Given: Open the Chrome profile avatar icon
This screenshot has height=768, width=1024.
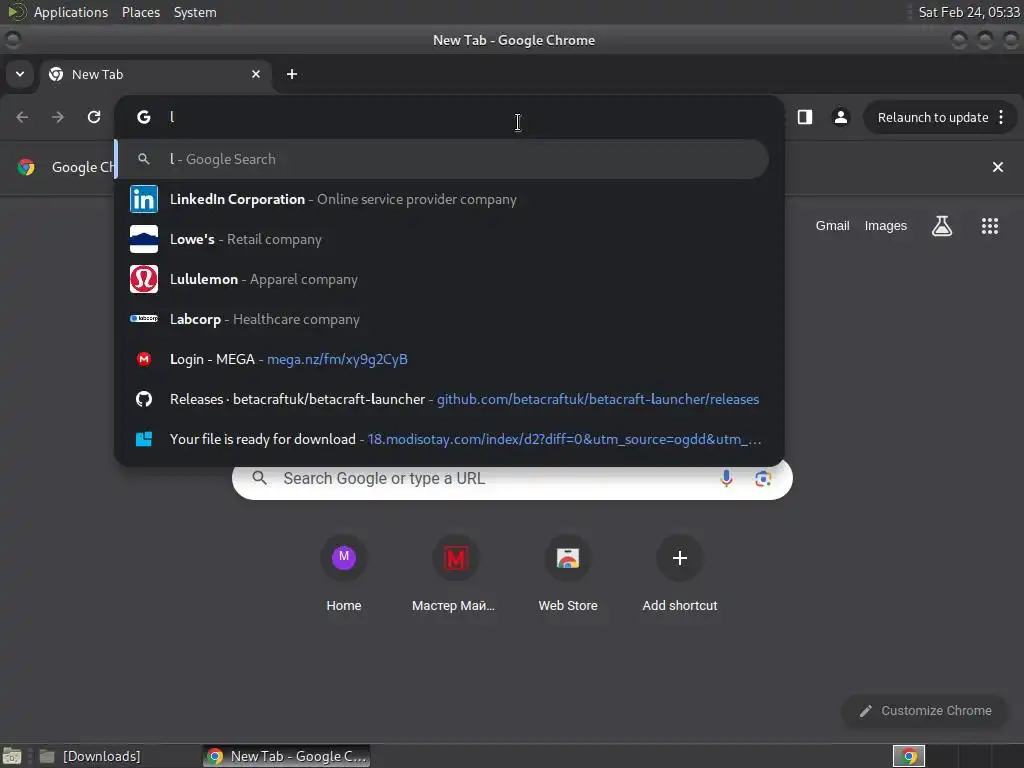Looking at the screenshot, I should (840, 117).
